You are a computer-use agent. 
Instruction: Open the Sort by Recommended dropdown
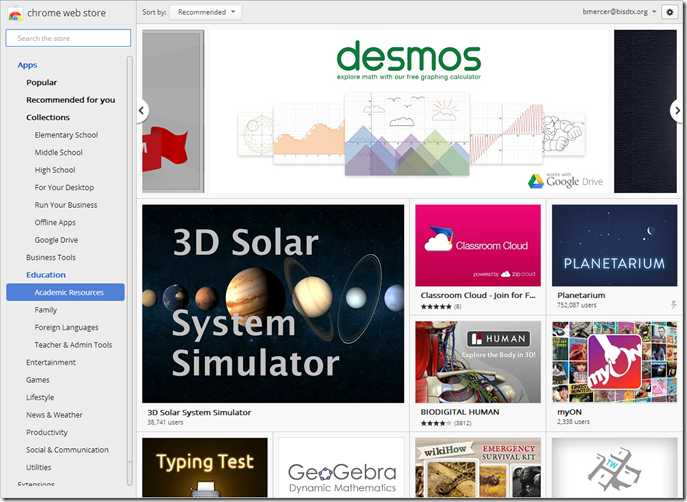pyautogui.click(x=205, y=12)
